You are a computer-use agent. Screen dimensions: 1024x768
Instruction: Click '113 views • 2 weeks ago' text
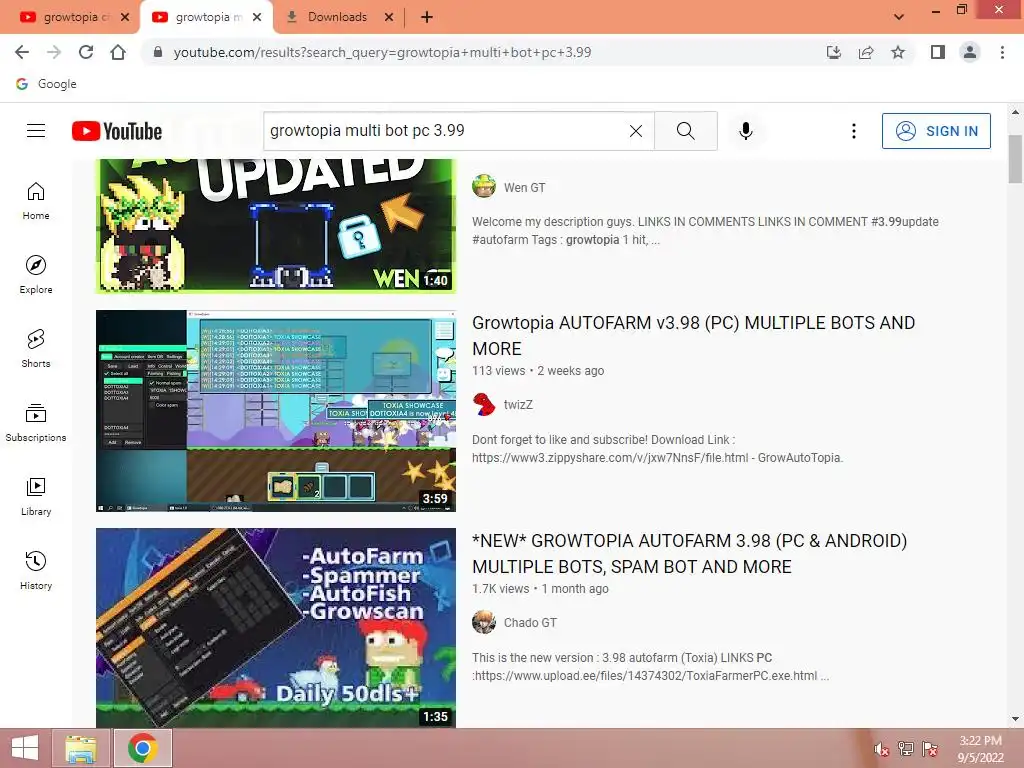[538, 371]
